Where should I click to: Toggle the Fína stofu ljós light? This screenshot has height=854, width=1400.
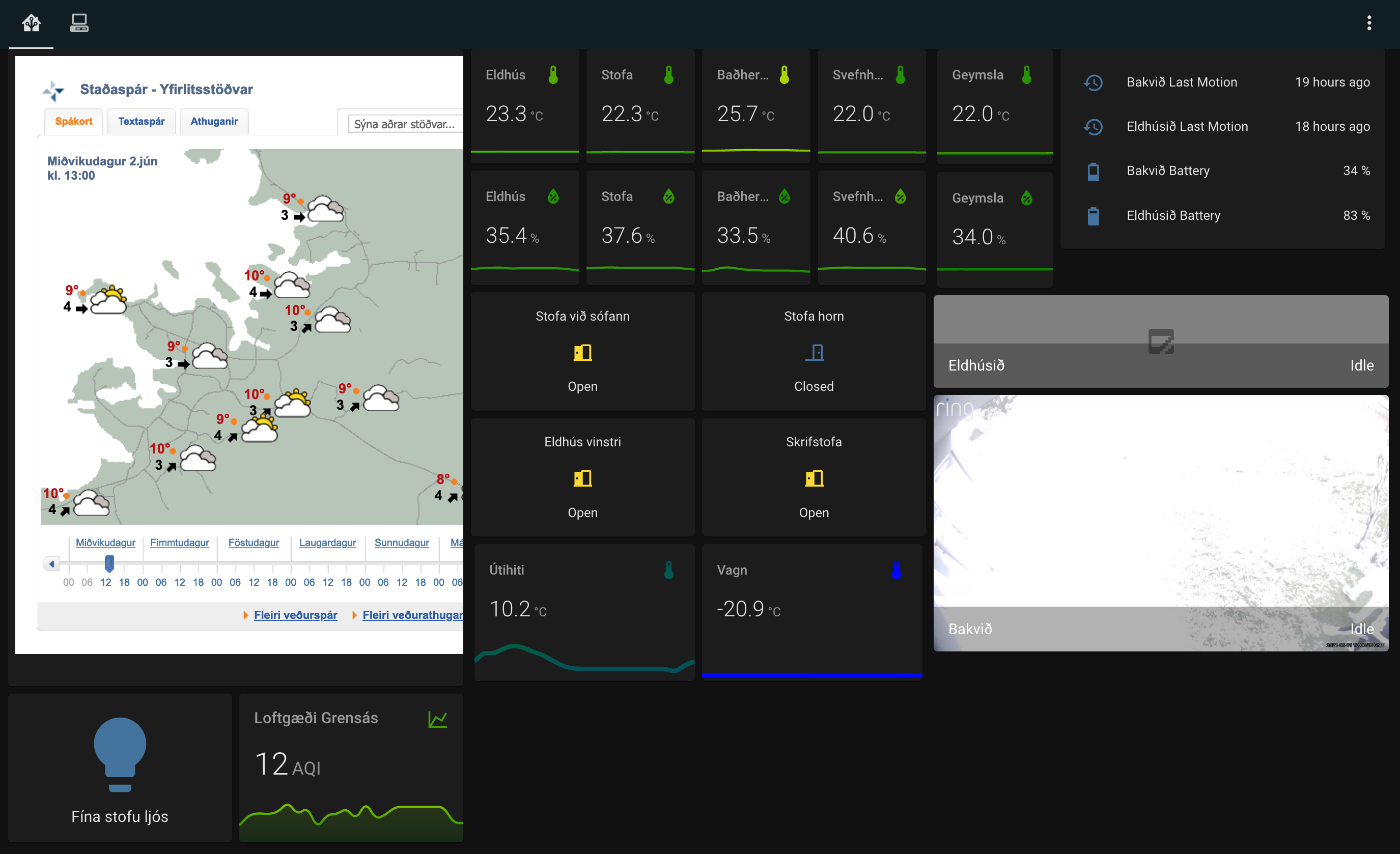pos(120,756)
